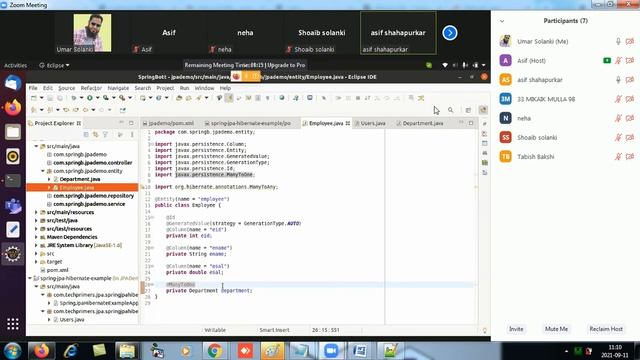This screenshot has height=360, width=640.
Task: Click the Reclaim Host button
Action: click(606, 329)
